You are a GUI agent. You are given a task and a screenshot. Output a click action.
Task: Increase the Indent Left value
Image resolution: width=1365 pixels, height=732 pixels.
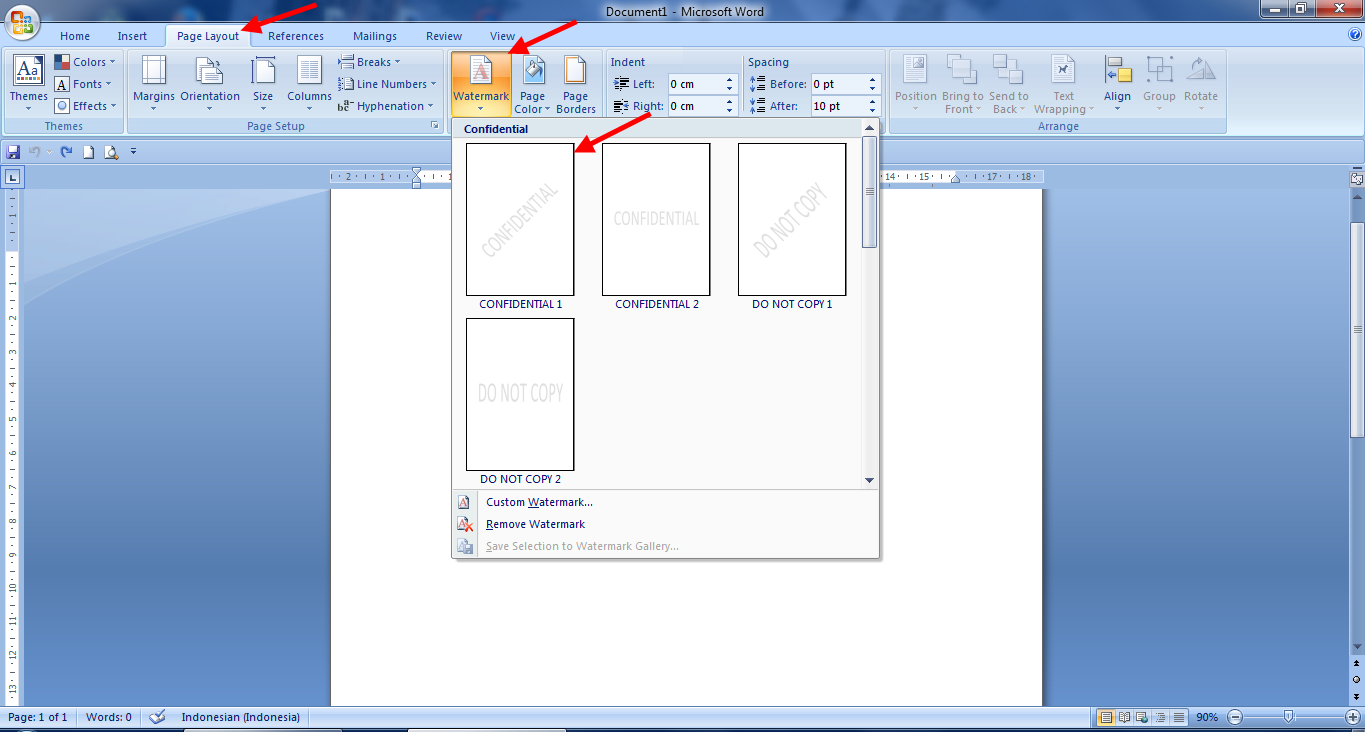point(730,80)
